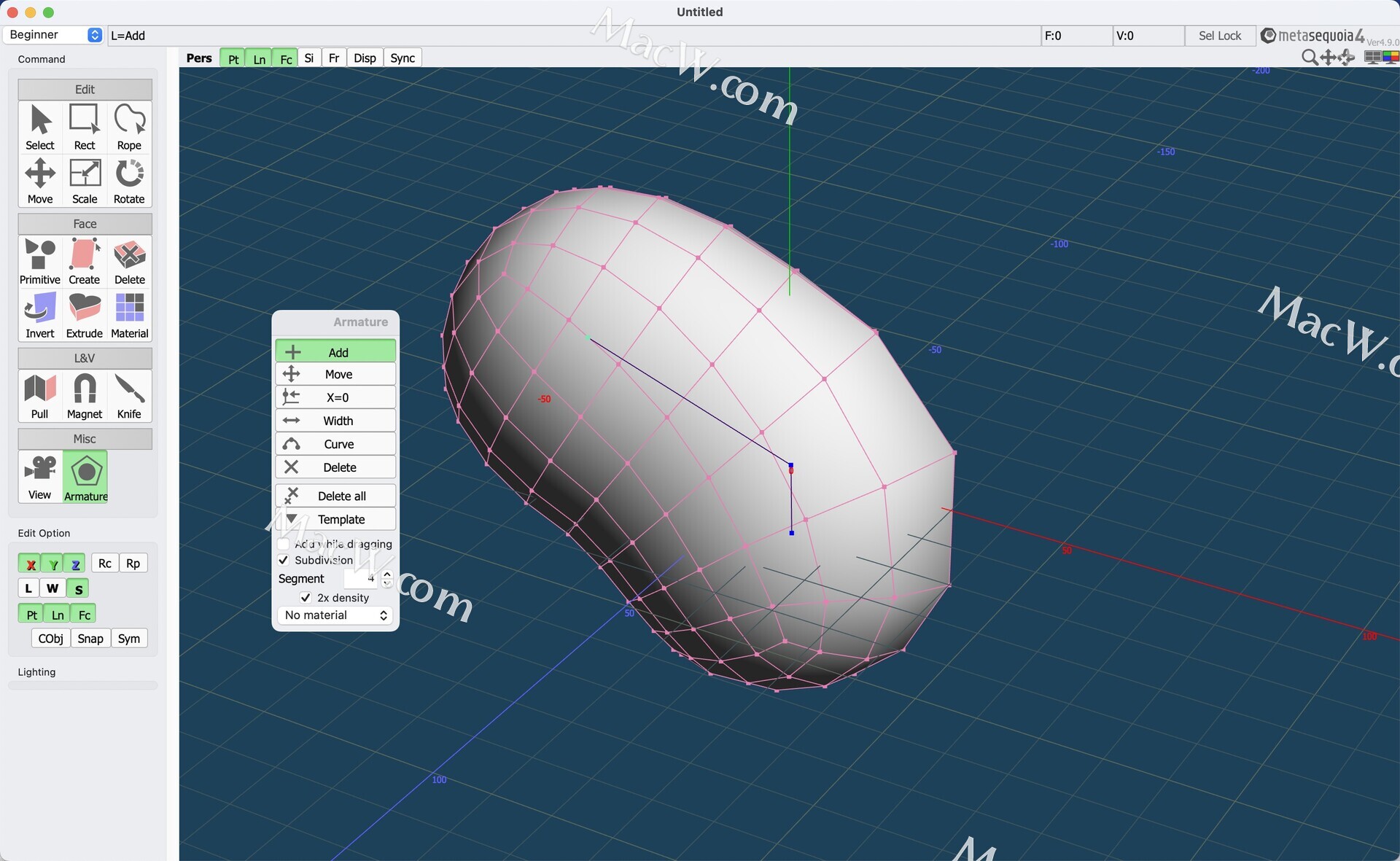Toggle Si display in viewport toolbar
The width and height of the screenshot is (1400, 861).
[x=309, y=58]
